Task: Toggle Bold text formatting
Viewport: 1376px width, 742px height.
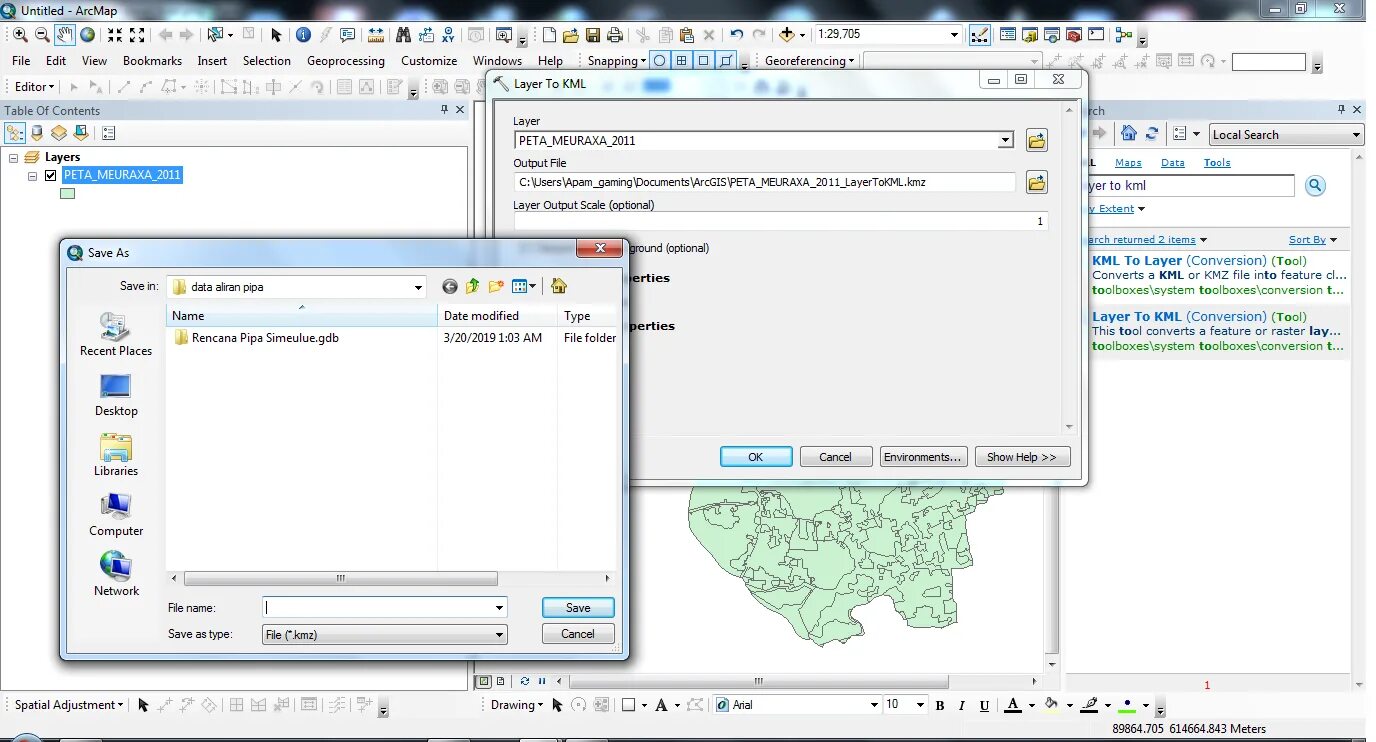Action: [x=940, y=705]
